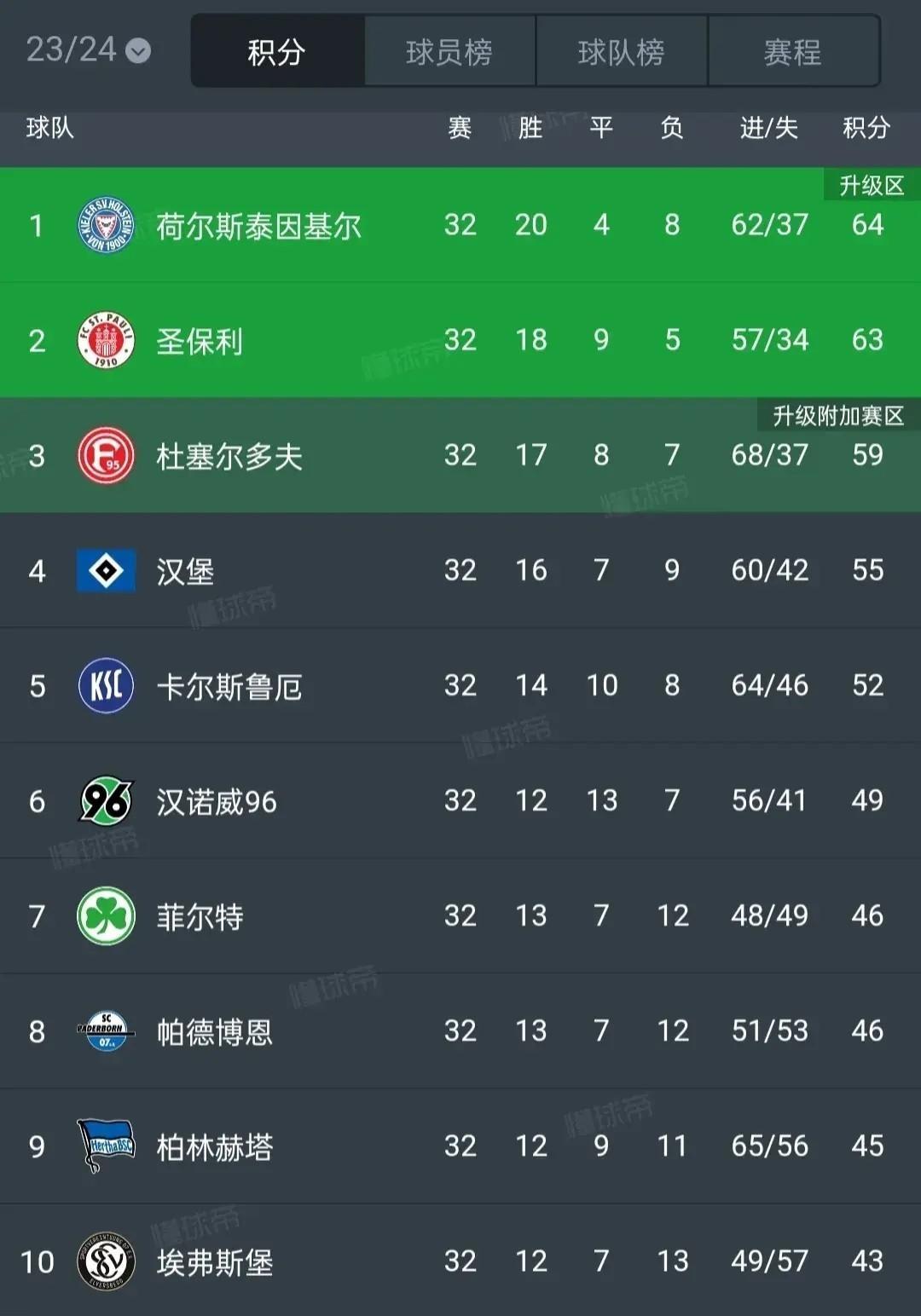Open team page for 荷尔斯泰因基尔
921x1316 pixels.
point(258,226)
